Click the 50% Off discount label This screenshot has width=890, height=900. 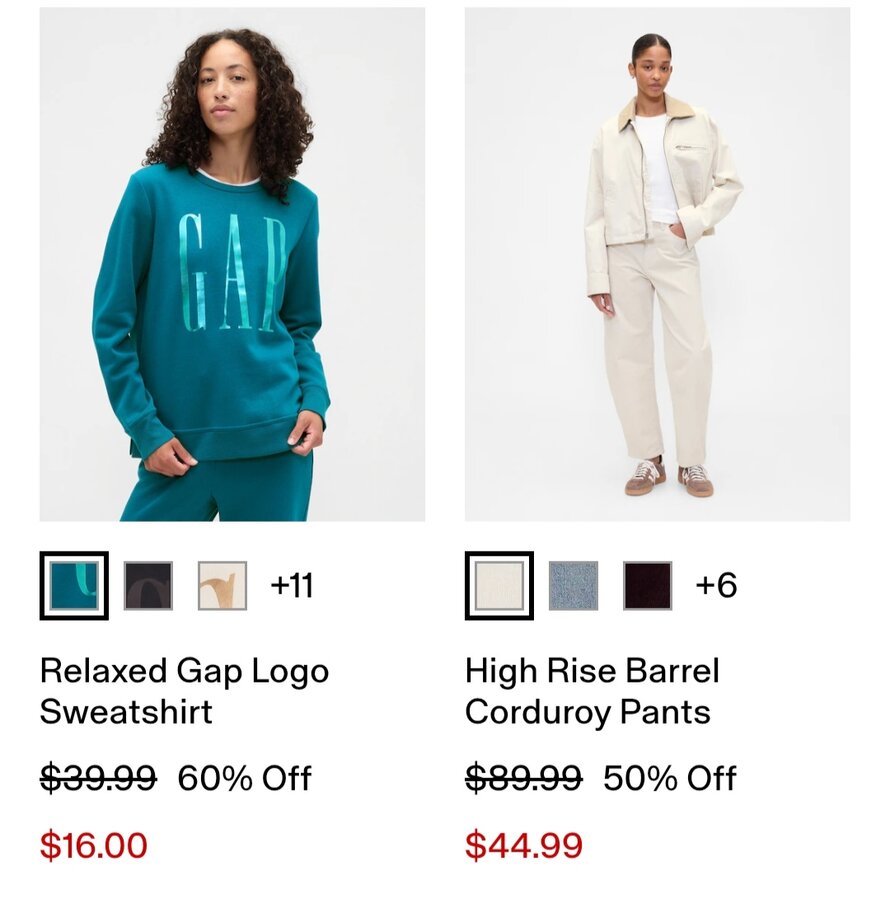pyautogui.click(x=670, y=778)
